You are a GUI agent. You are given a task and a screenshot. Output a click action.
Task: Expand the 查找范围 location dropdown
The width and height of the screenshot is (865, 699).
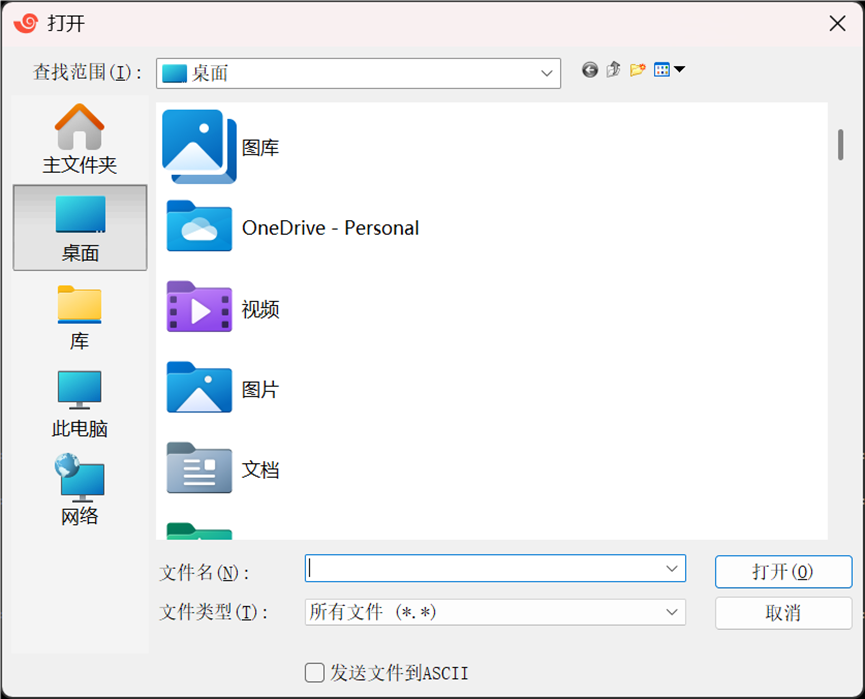click(546, 73)
